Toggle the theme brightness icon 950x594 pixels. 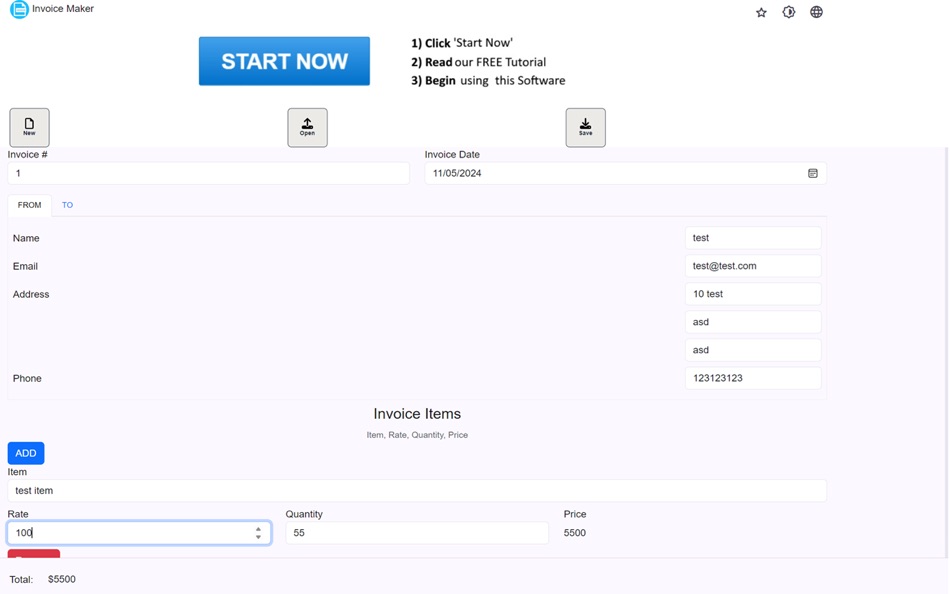788,12
